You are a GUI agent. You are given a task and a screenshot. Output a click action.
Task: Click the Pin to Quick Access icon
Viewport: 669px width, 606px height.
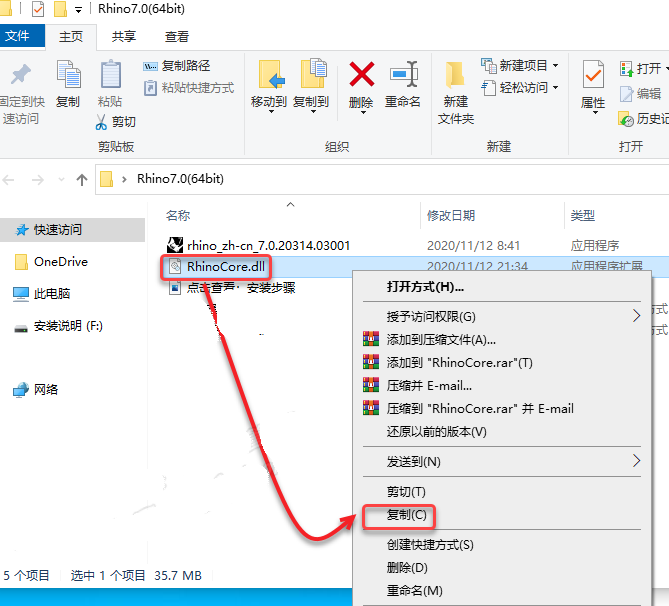click(x=21, y=74)
